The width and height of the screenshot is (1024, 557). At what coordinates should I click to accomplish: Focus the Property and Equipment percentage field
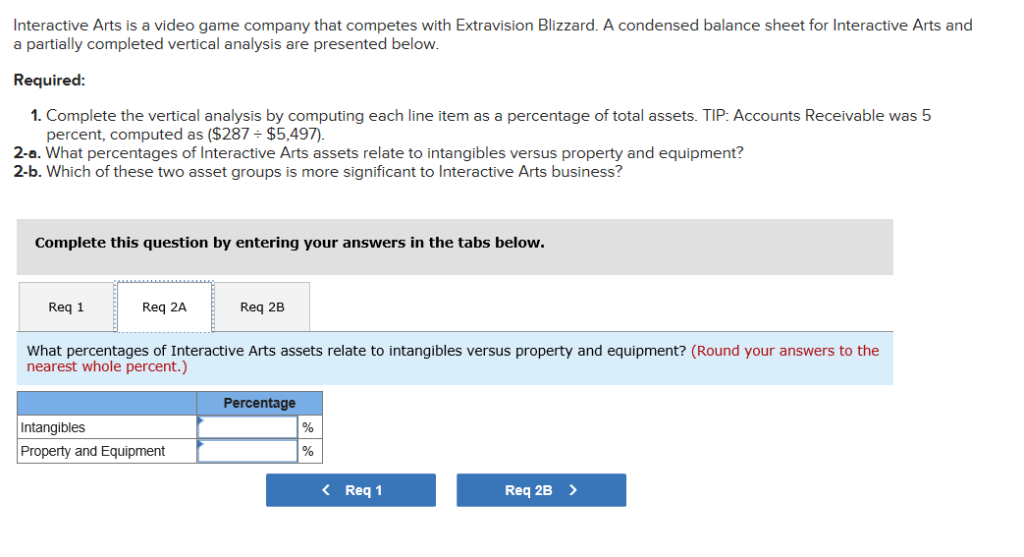click(248, 451)
